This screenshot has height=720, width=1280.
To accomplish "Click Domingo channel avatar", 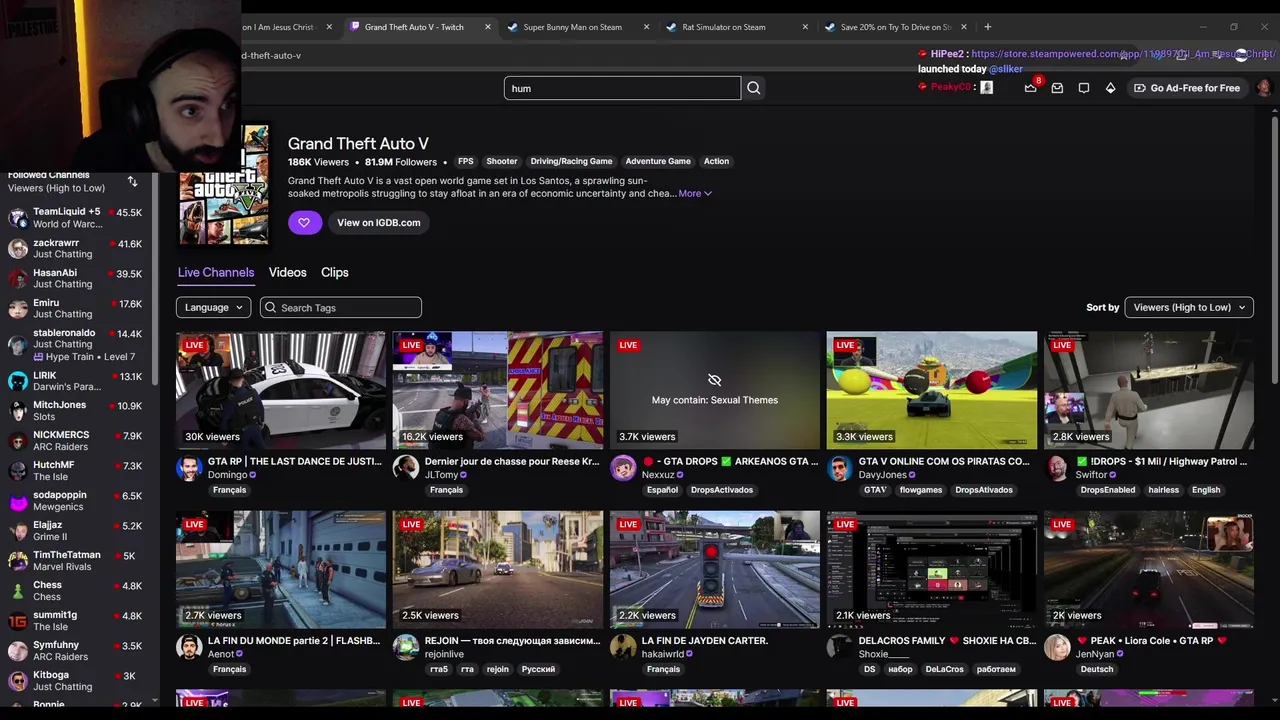I will pyautogui.click(x=189, y=468).
